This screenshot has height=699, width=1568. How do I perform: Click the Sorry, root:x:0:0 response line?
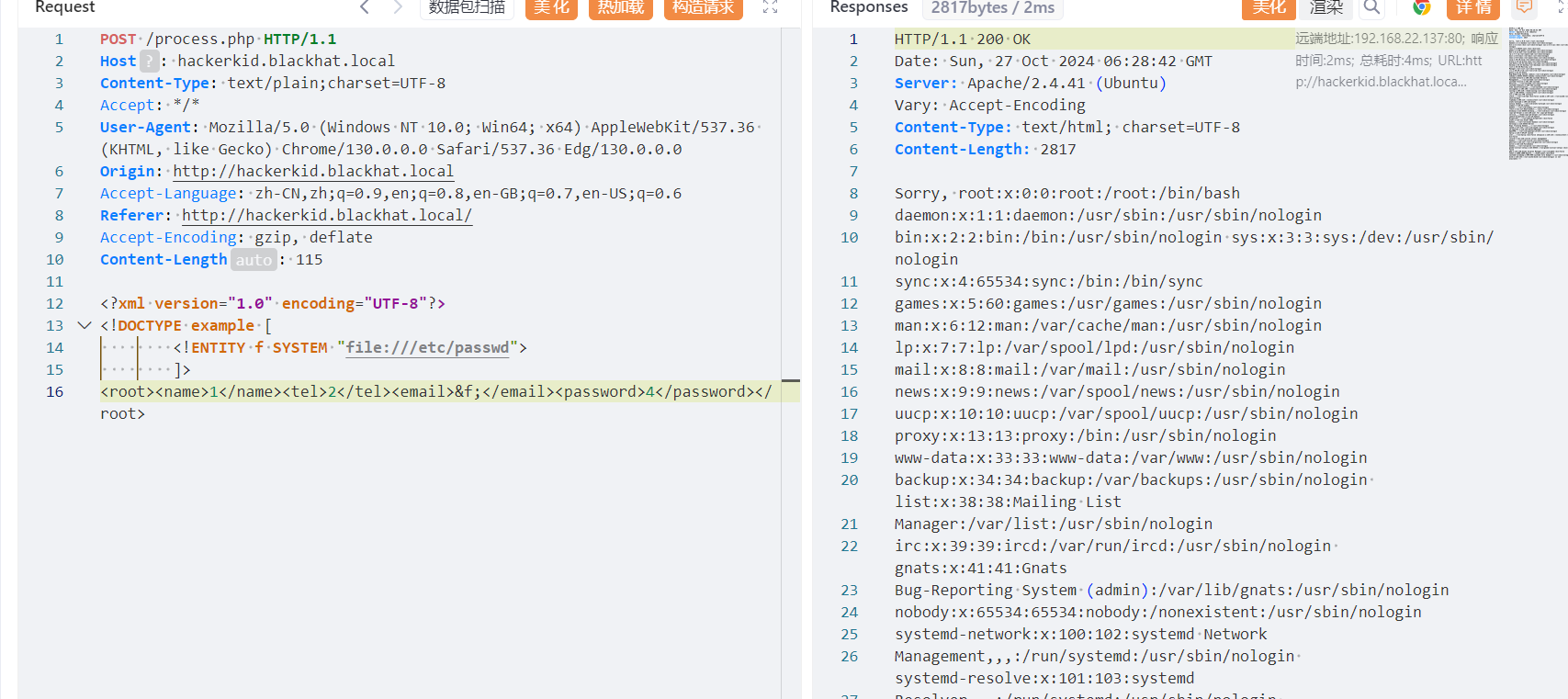[x=1067, y=194]
